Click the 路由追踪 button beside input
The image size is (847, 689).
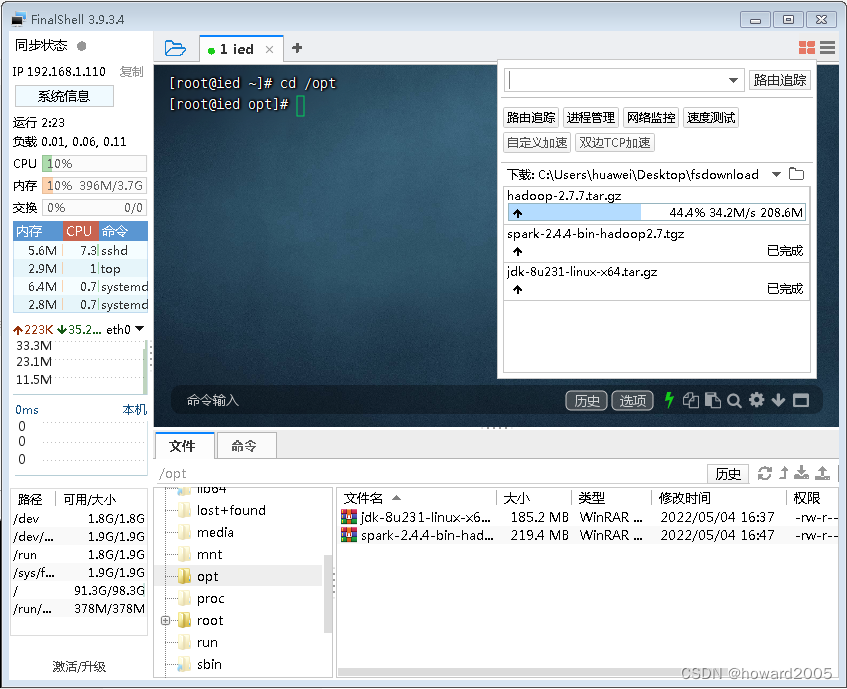pyautogui.click(x=779, y=80)
